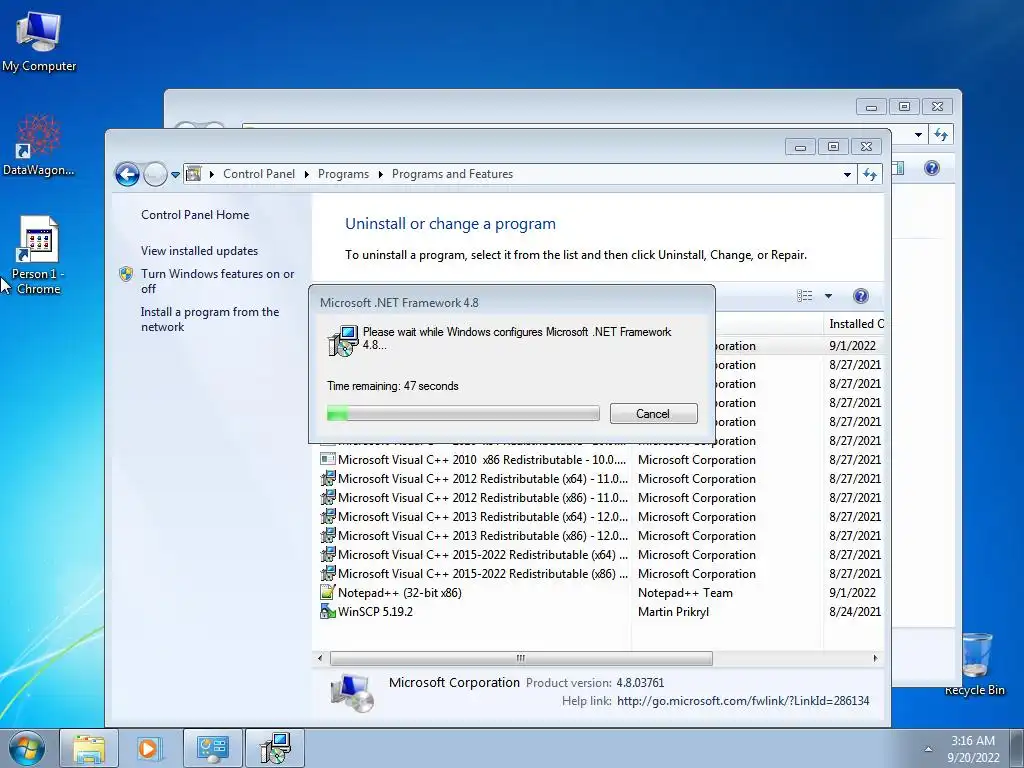Open the go.microsoft.com help link
This screenshot has height=768, width=1024.
[x=743, y=701]
